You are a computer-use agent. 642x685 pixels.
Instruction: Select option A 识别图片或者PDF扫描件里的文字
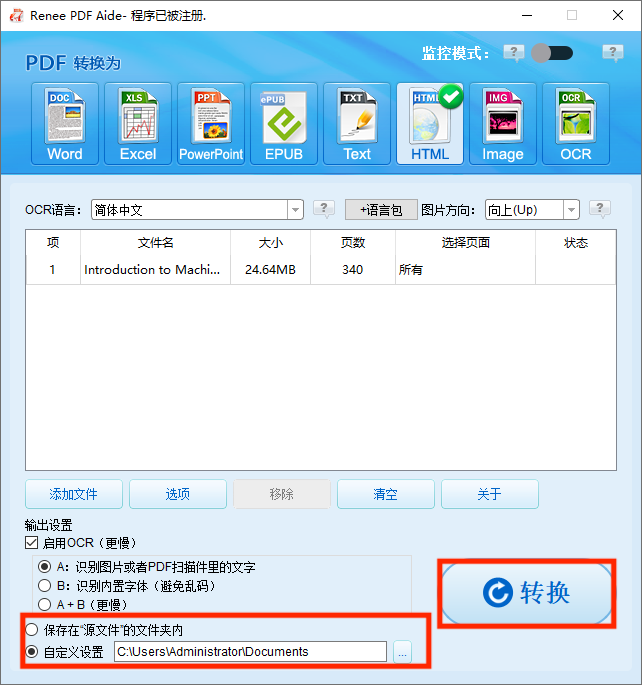coord(45,567)
